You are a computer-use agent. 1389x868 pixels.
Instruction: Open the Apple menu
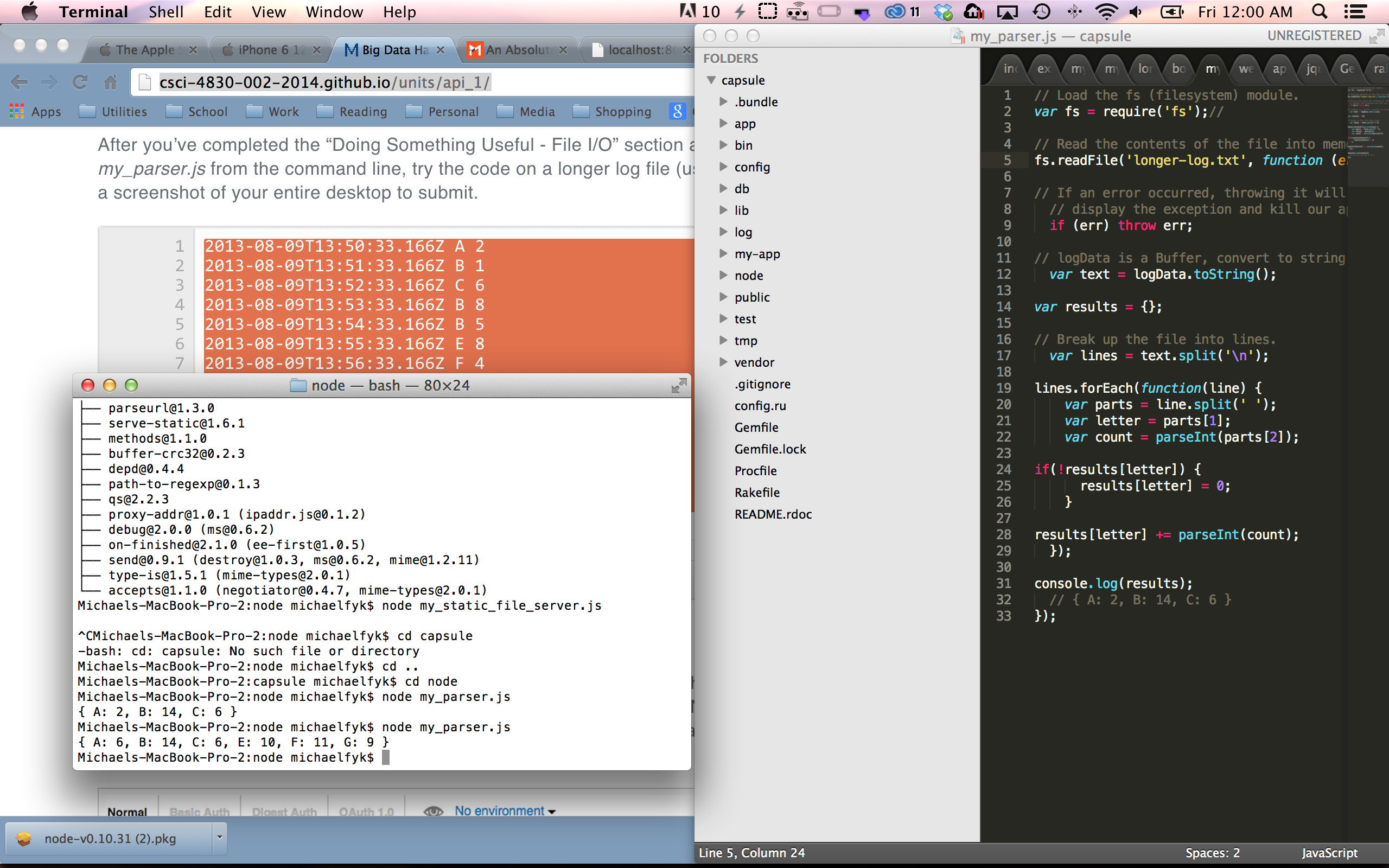coord(29,11)
